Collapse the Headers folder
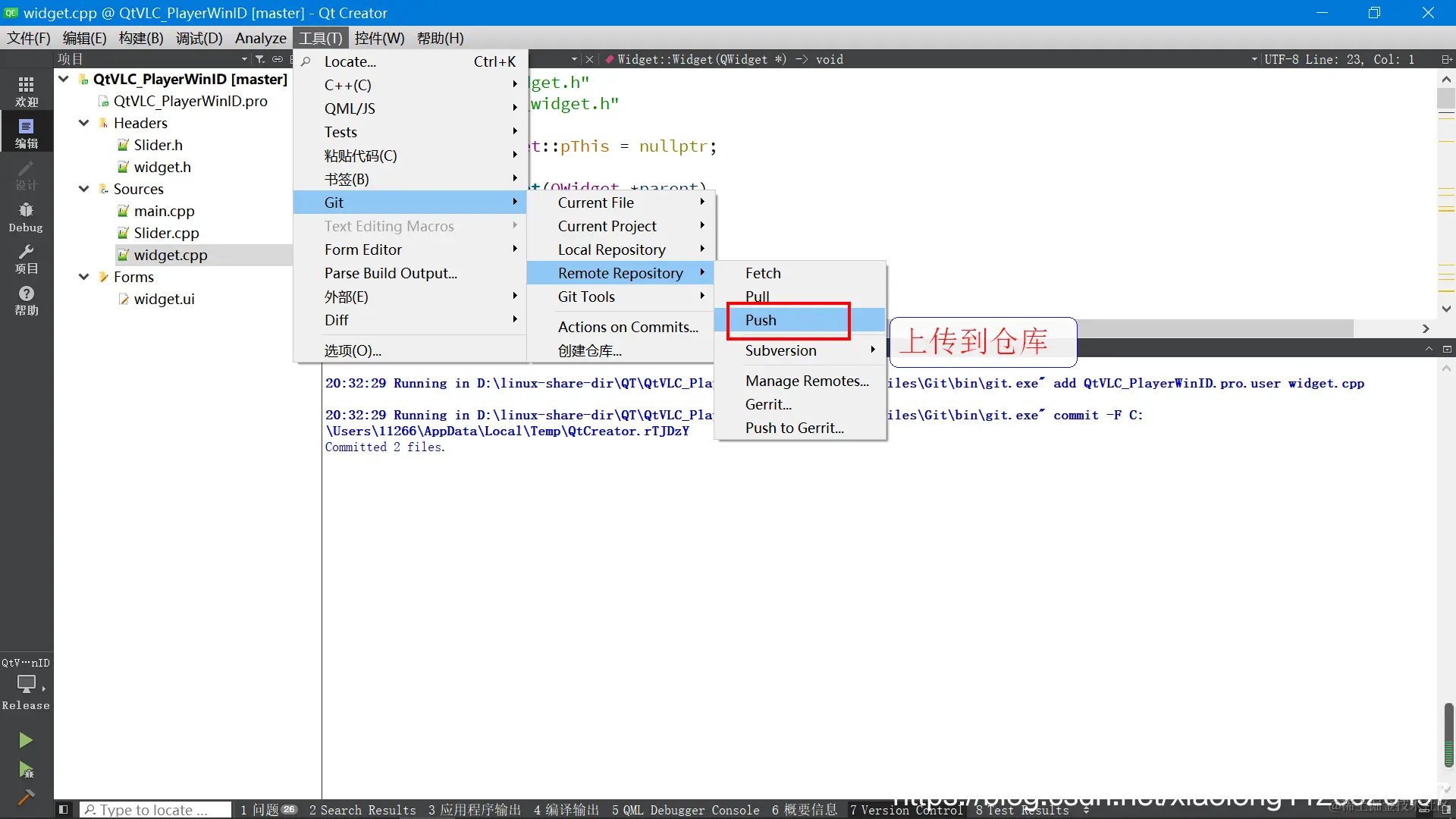 [x=83, y=123]
